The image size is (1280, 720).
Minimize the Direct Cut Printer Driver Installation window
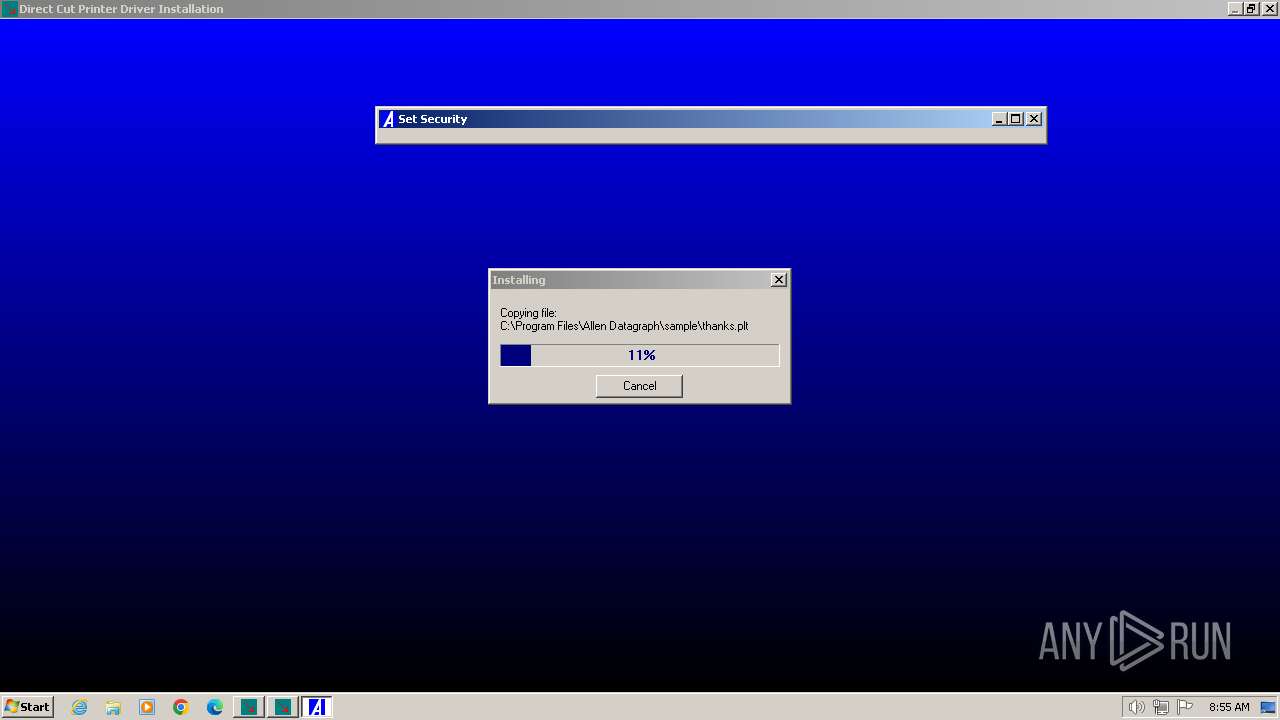(1235, 9)
